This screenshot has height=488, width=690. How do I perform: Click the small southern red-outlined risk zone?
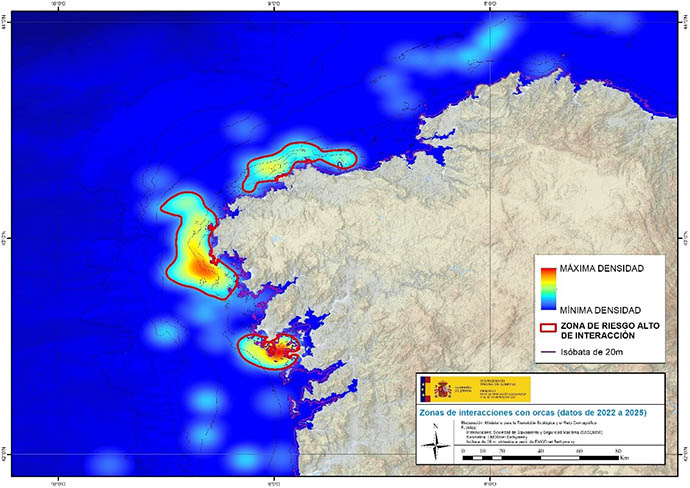270,348
